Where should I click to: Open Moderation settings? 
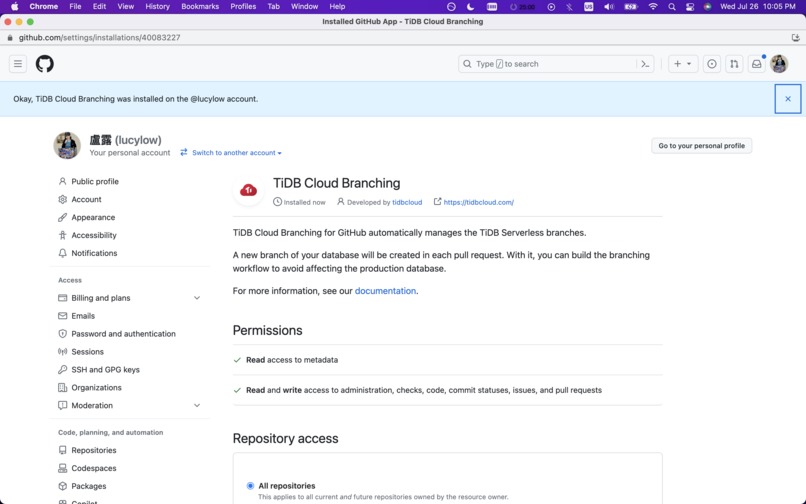click(92, 406)
